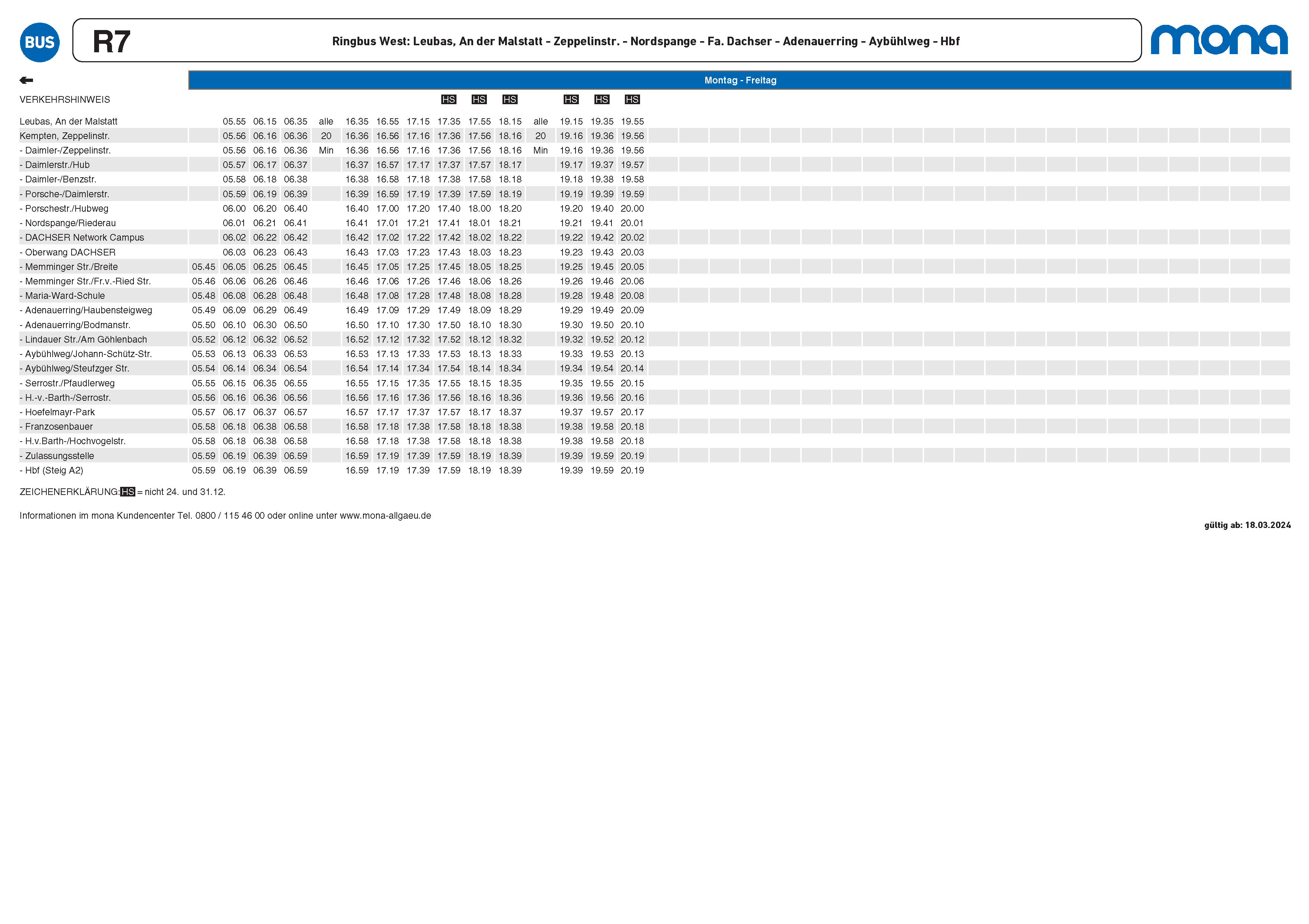
Task: Click the VERKEHRSHINWEIS label
Action: click(x=65, y=100)
